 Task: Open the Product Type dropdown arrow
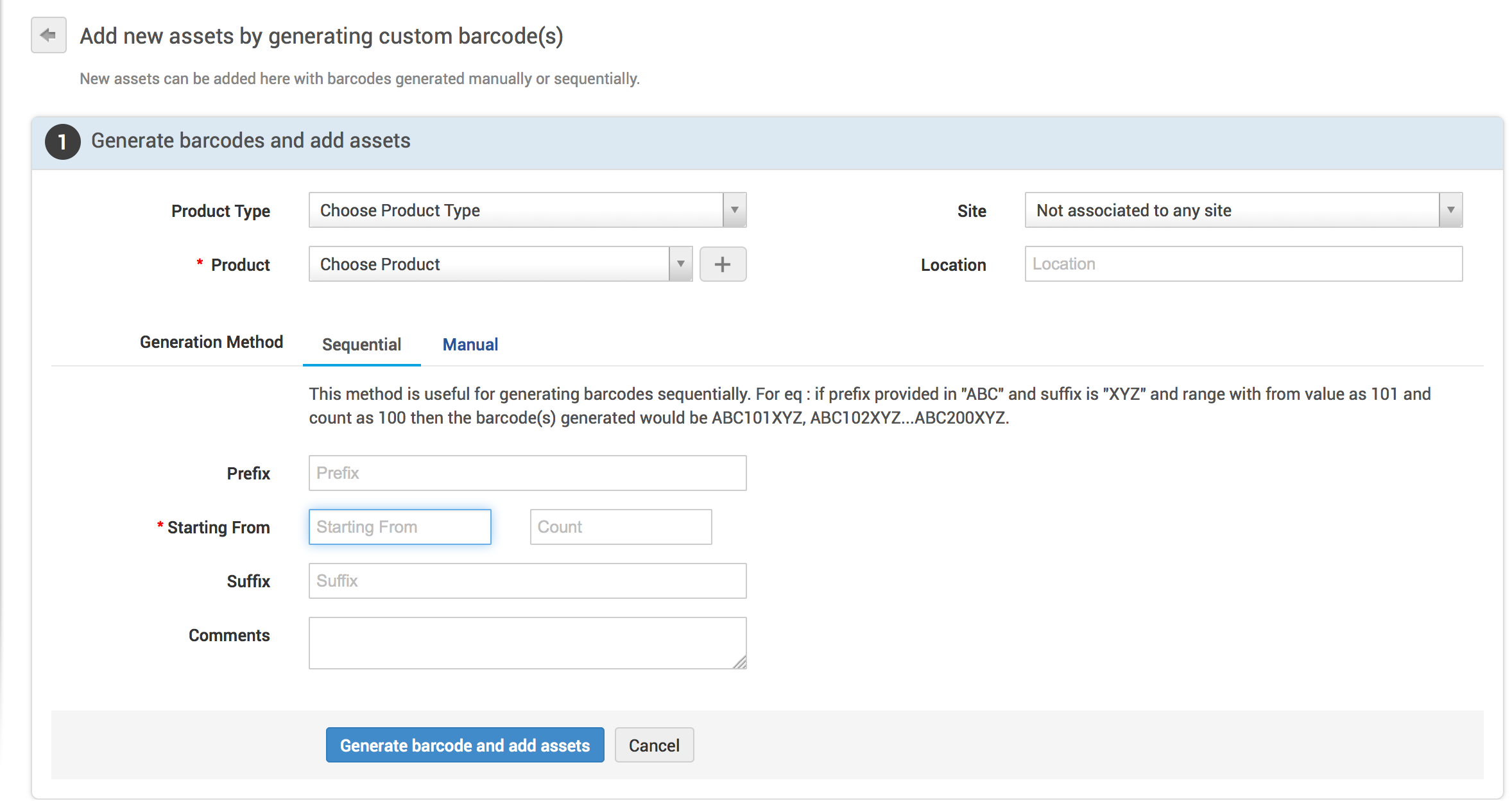[x=734, y=211]
